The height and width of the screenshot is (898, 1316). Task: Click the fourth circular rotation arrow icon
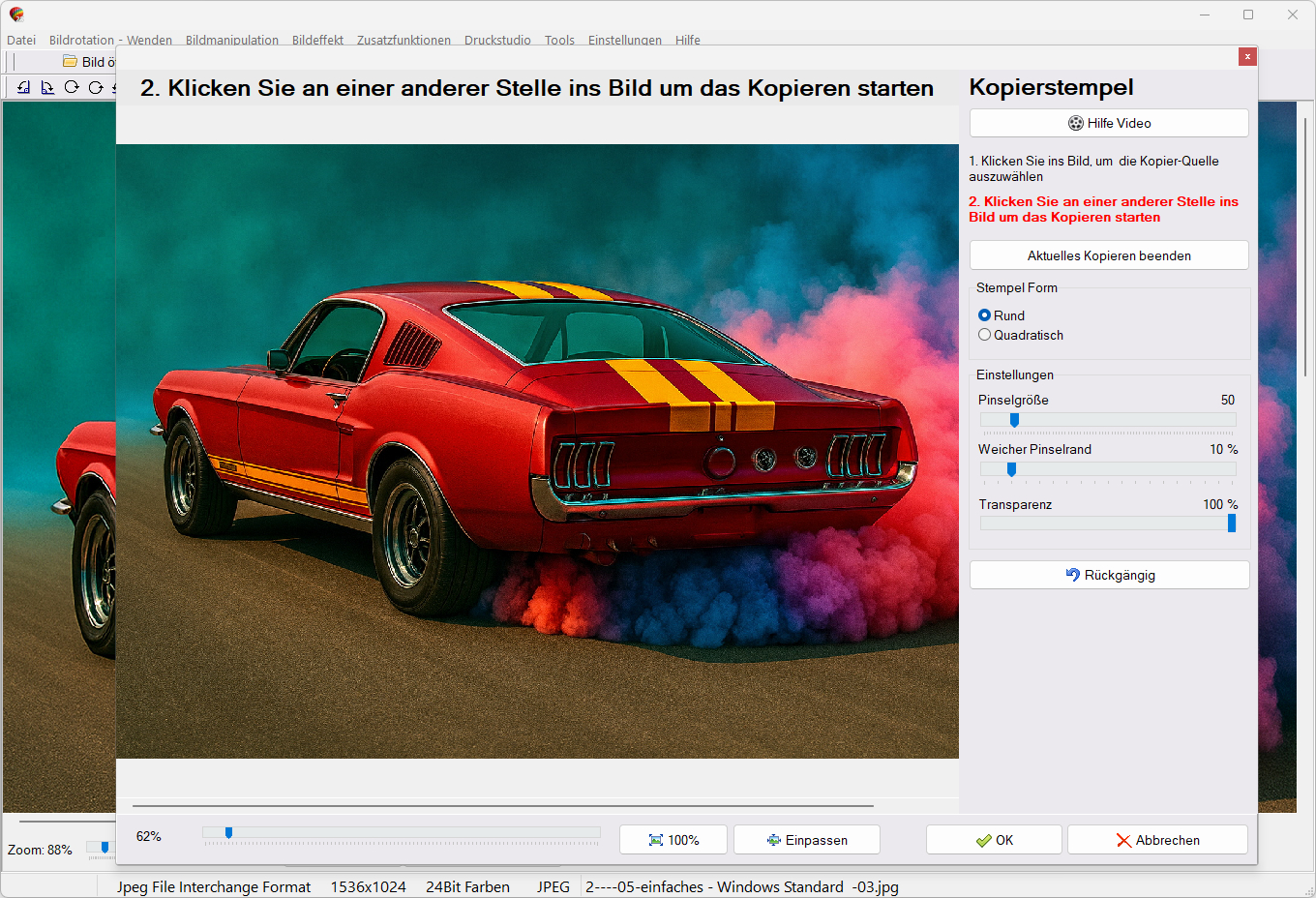(x=96, y=87)
